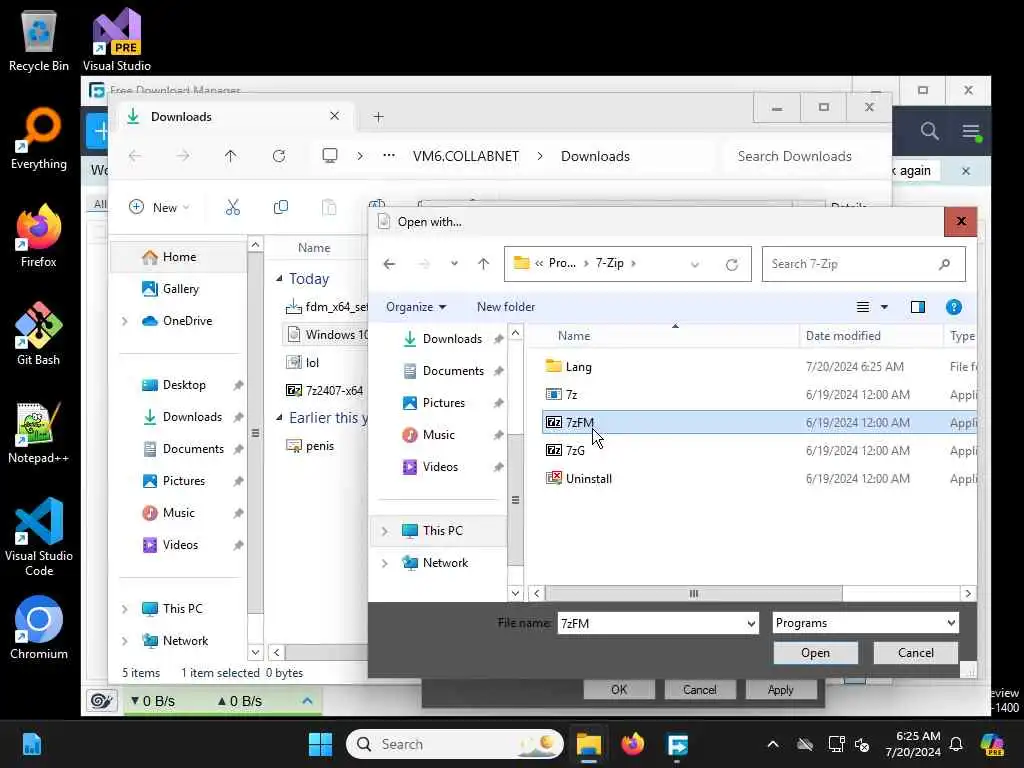Expand This PC in dialog navigation pane
Screen dimensions: 1024x768
coord(385,531)
